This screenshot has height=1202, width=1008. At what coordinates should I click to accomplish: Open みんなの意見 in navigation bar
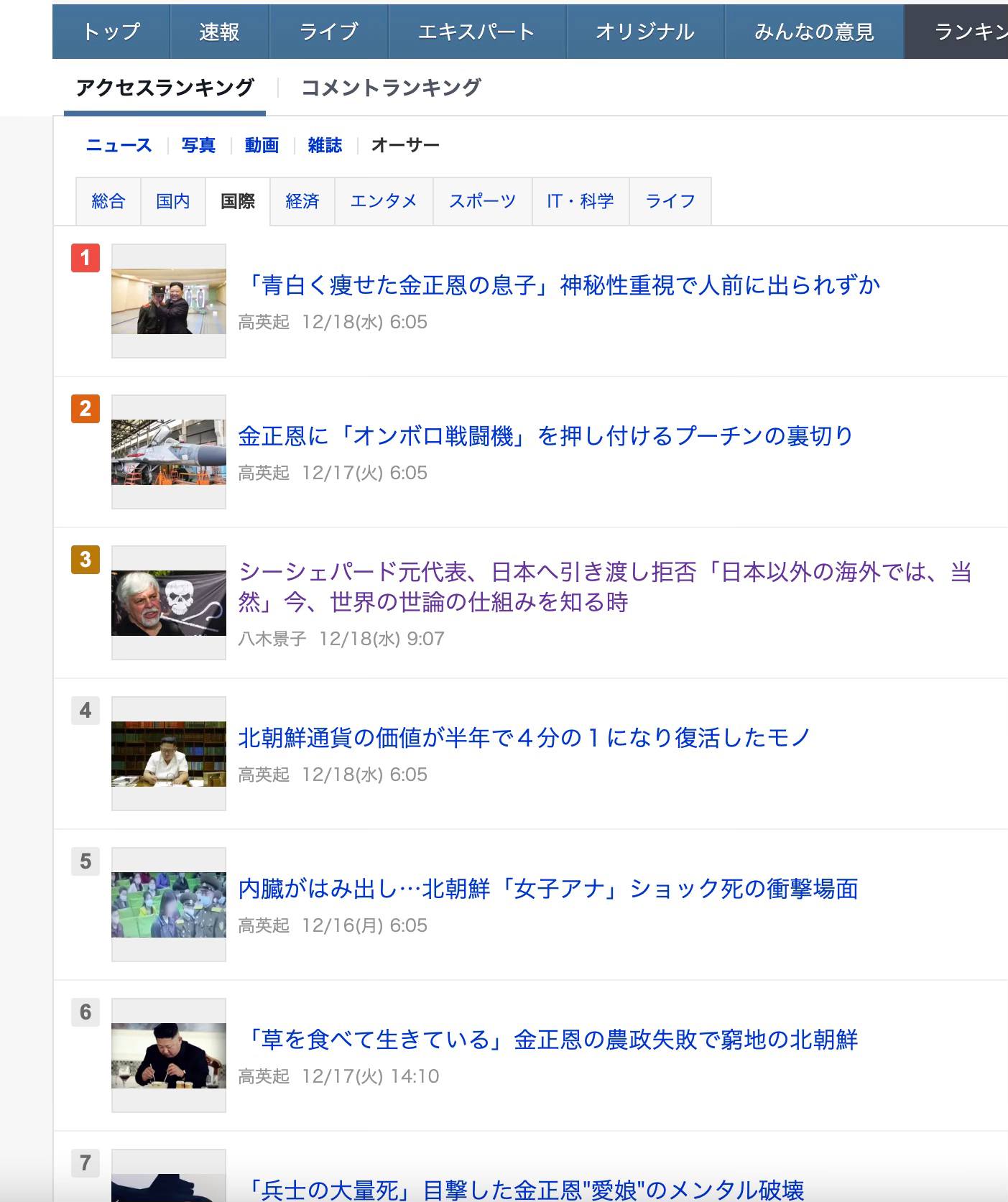click(814, 32)
